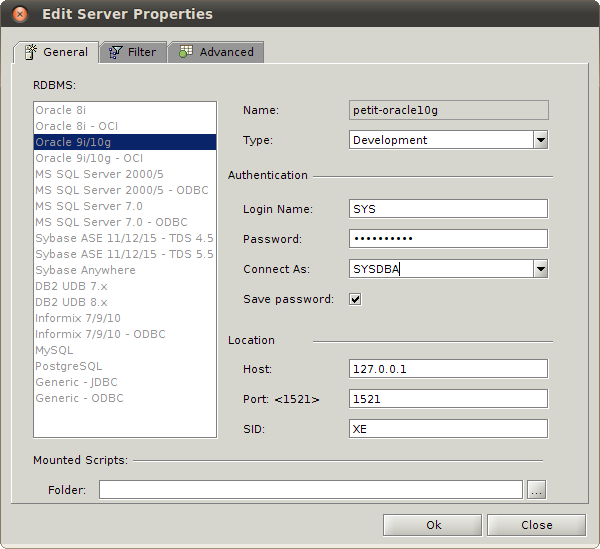
Task: Click the Mounted Scripts Folder field
Action: tap(311, 490)
